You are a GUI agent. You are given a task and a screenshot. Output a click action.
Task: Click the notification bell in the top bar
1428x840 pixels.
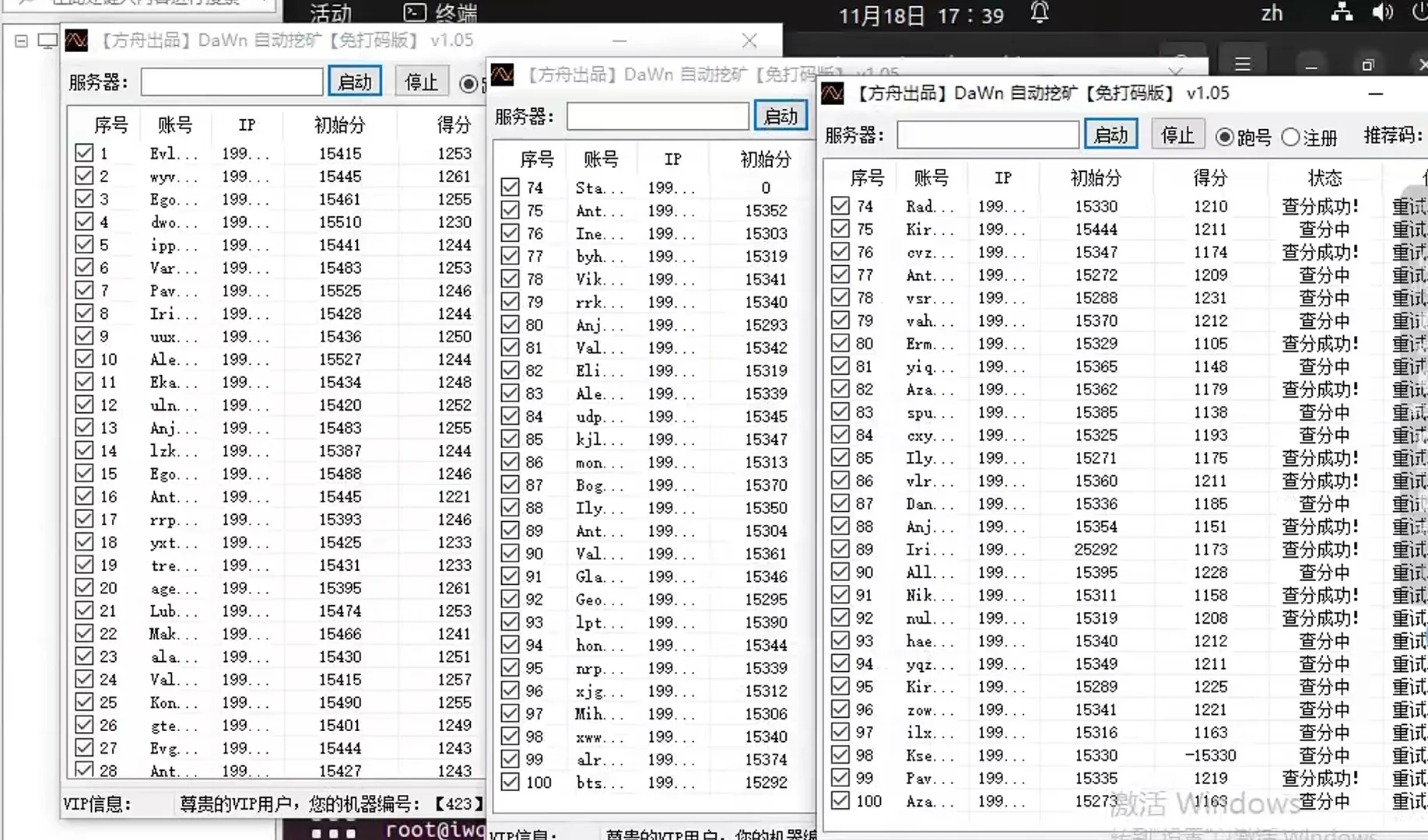tap(1040, 12)
